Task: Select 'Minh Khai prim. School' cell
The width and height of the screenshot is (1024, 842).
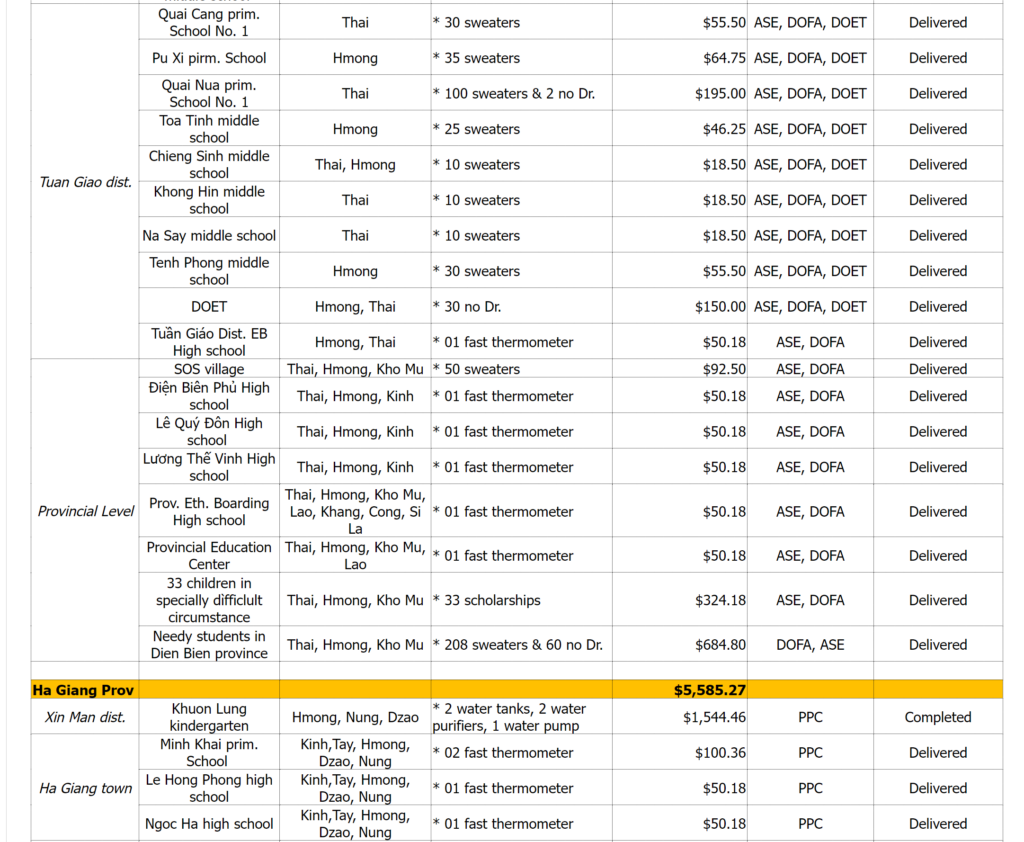Action: pos(209,752)
